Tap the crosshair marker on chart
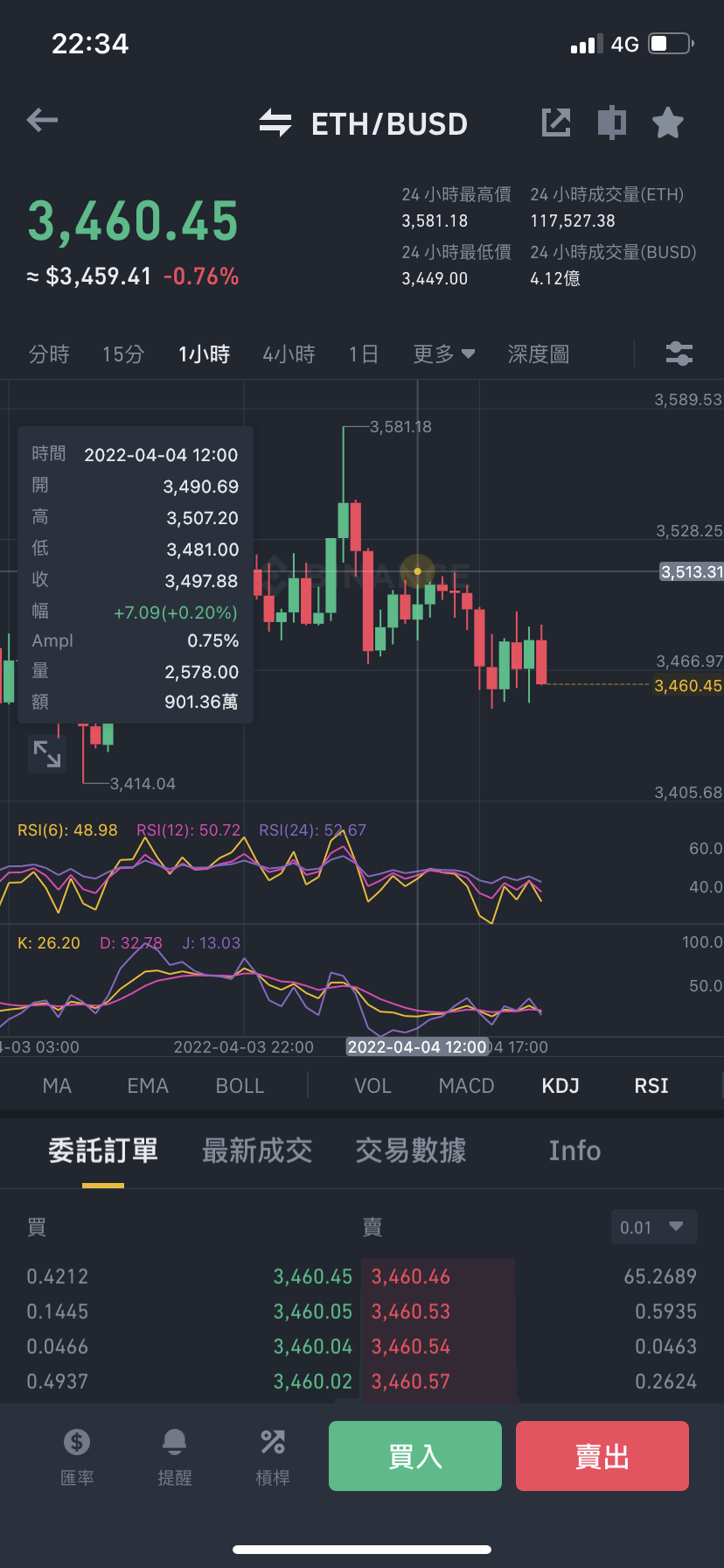The width and height of the screenshot is (724, 1568). [418, 571]
